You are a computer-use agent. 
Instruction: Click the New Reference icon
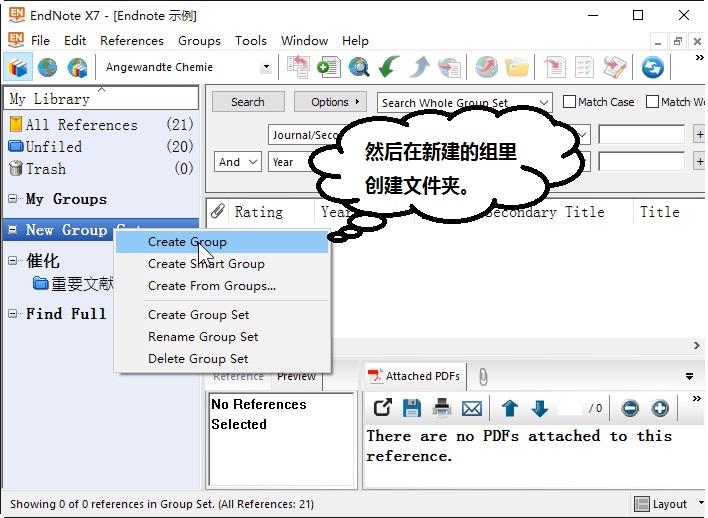coord(329,68)
